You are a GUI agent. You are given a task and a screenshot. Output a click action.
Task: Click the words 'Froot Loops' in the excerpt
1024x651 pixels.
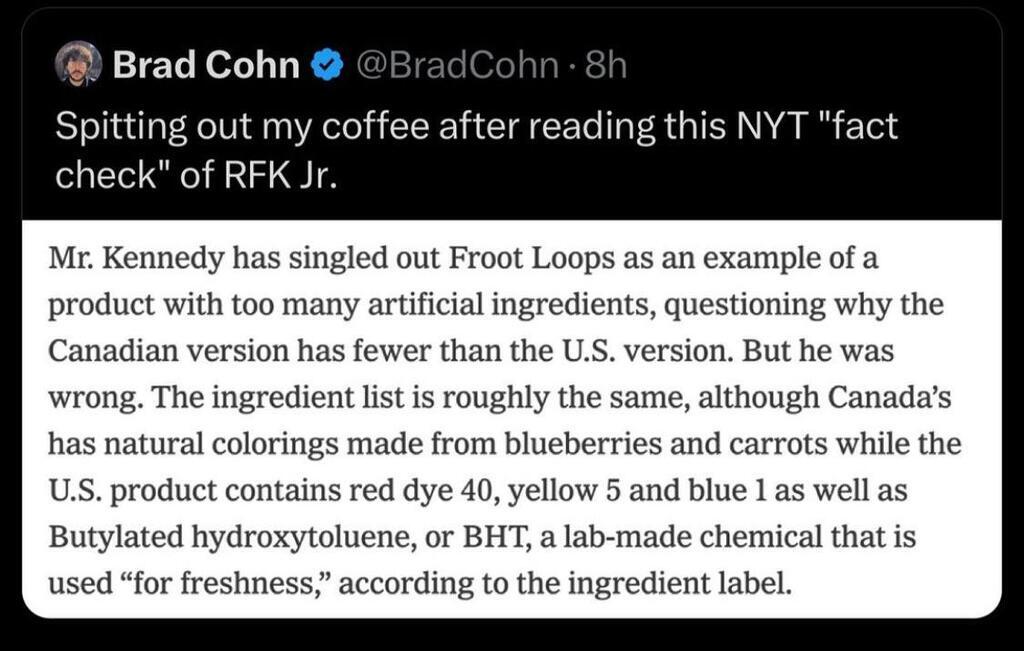(532, 259)
